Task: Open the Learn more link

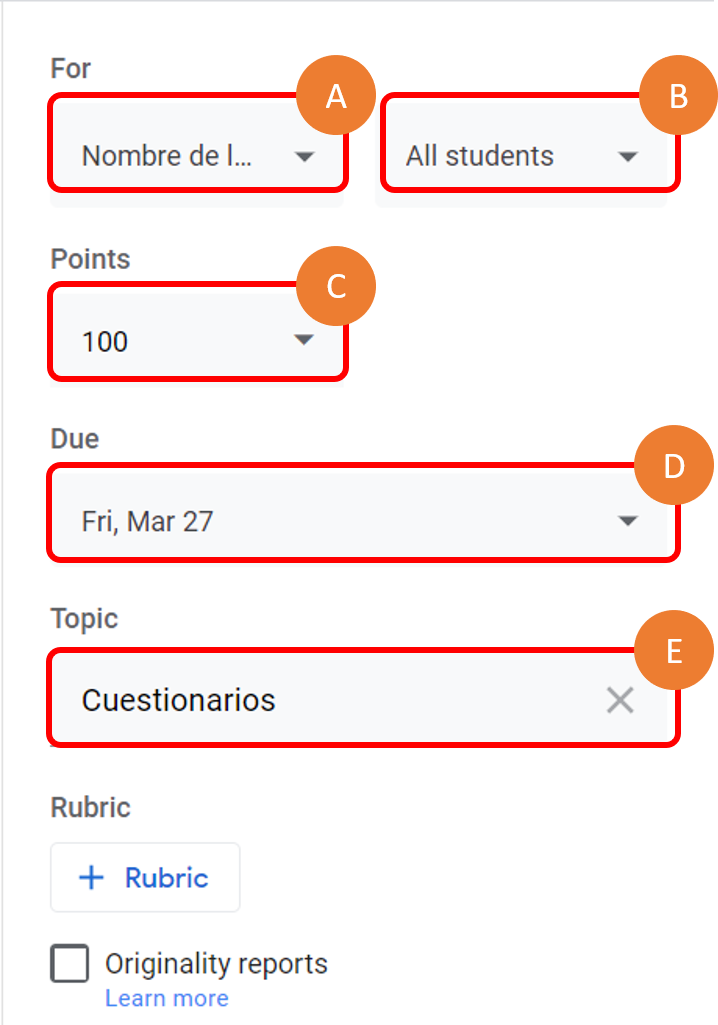Action: (166, 998)
